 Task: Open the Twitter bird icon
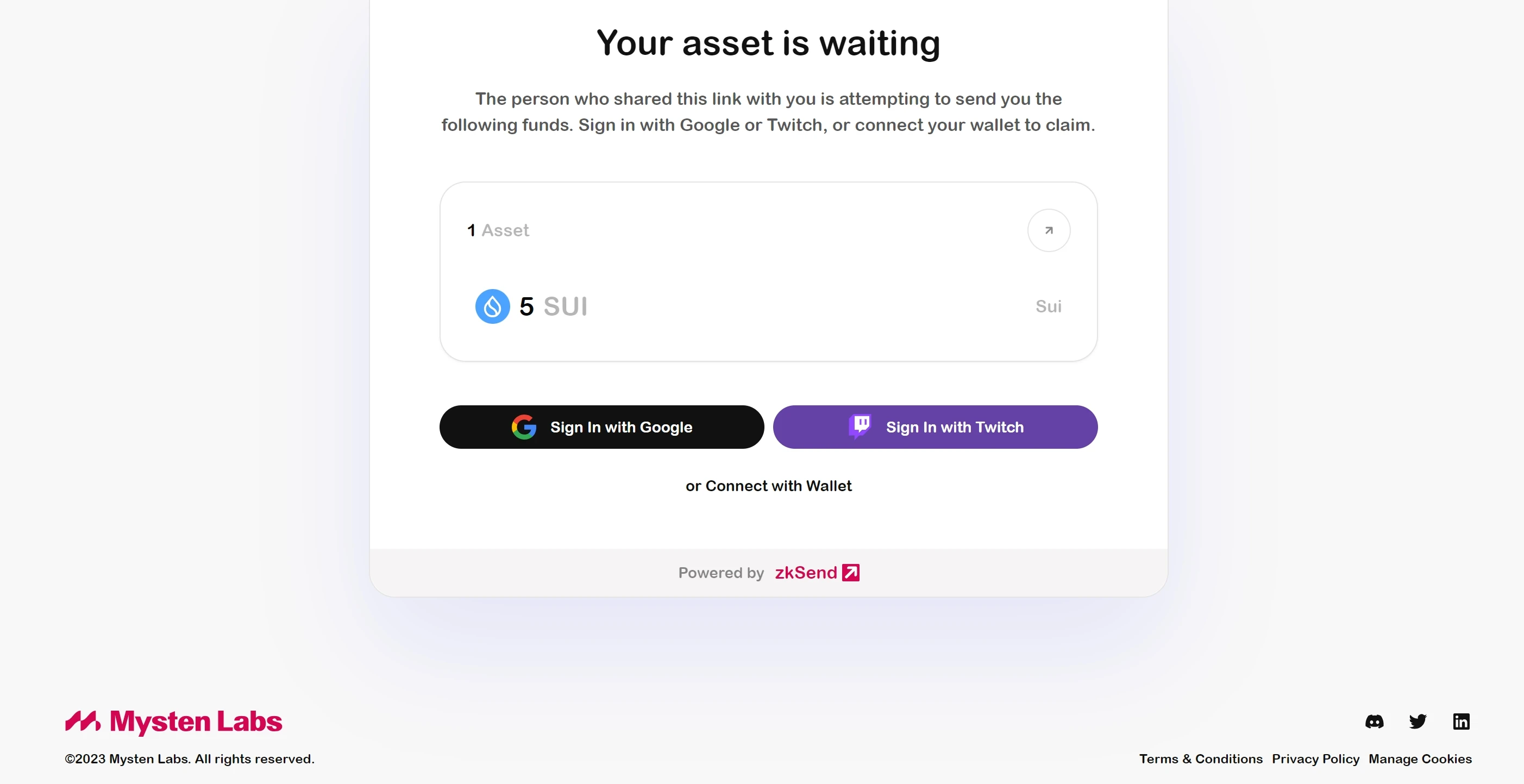click(x=1418, y=722)
